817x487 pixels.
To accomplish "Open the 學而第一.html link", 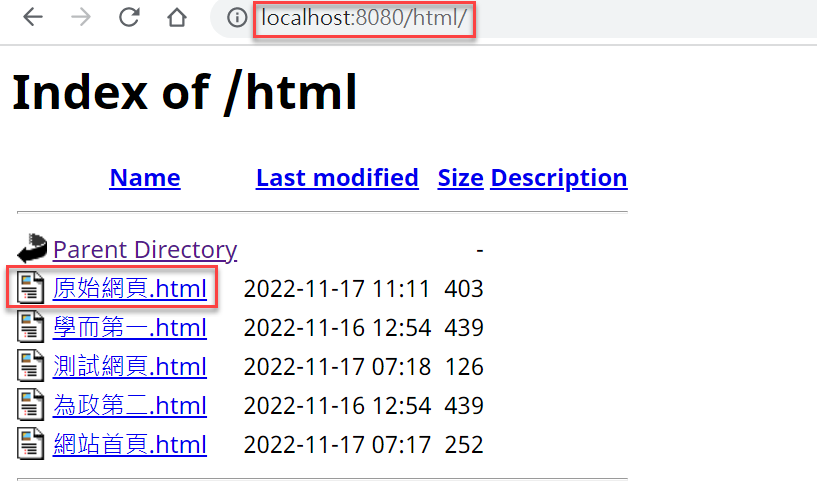I will pos(130,328).
